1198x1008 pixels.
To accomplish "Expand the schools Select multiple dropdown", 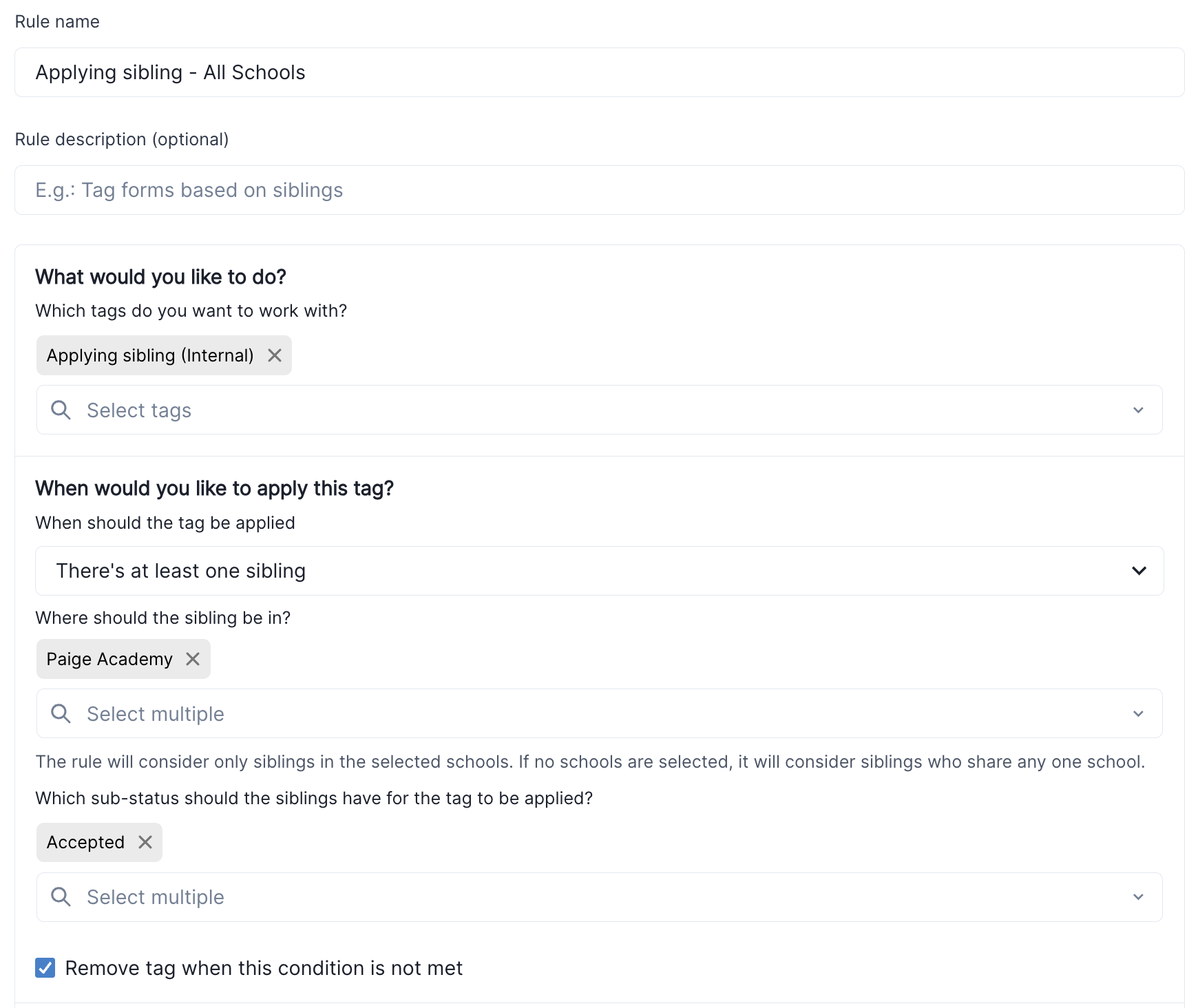I will coord(1139,713).
